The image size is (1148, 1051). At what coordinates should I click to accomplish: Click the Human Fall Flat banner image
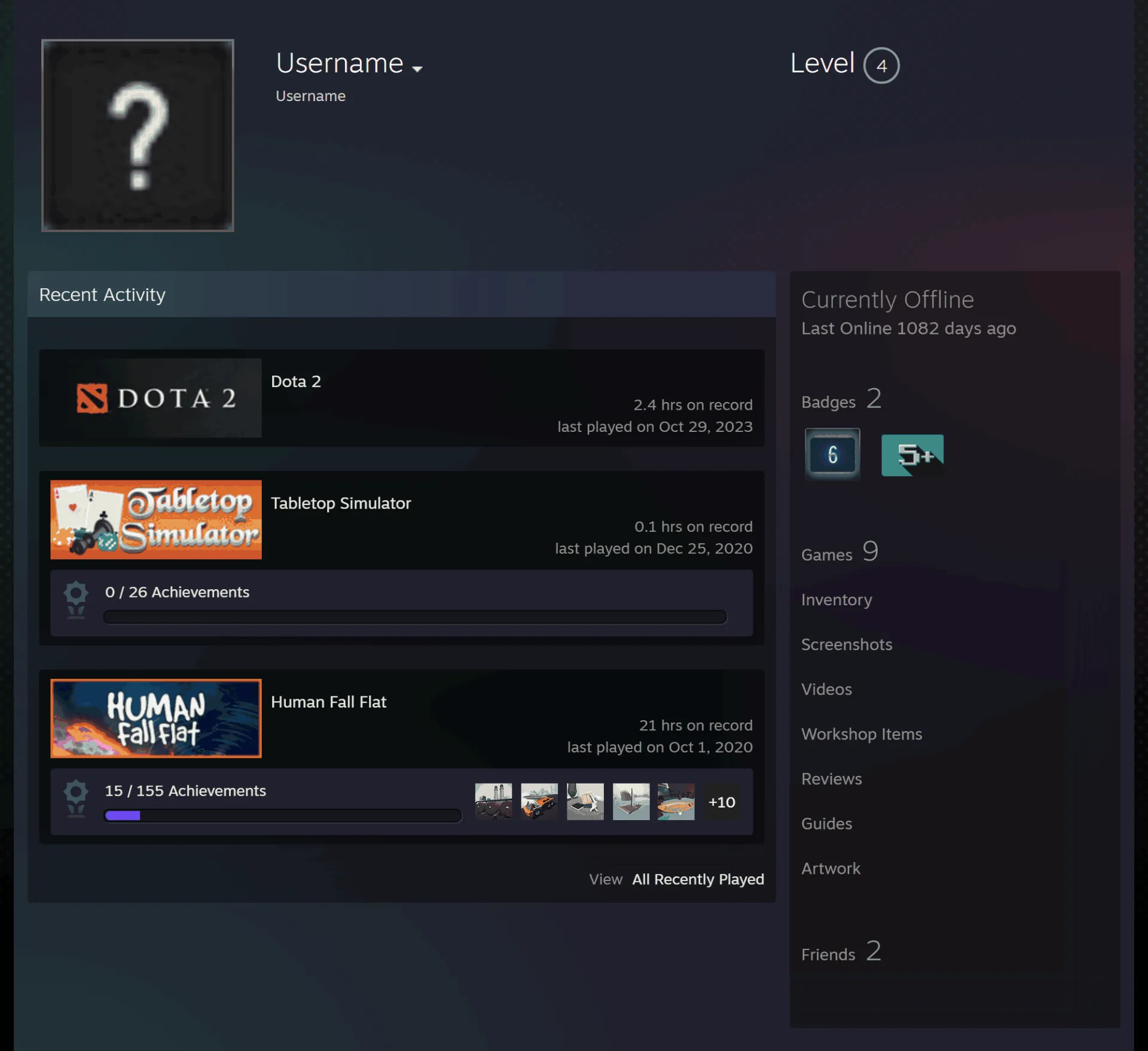(156, 718)
